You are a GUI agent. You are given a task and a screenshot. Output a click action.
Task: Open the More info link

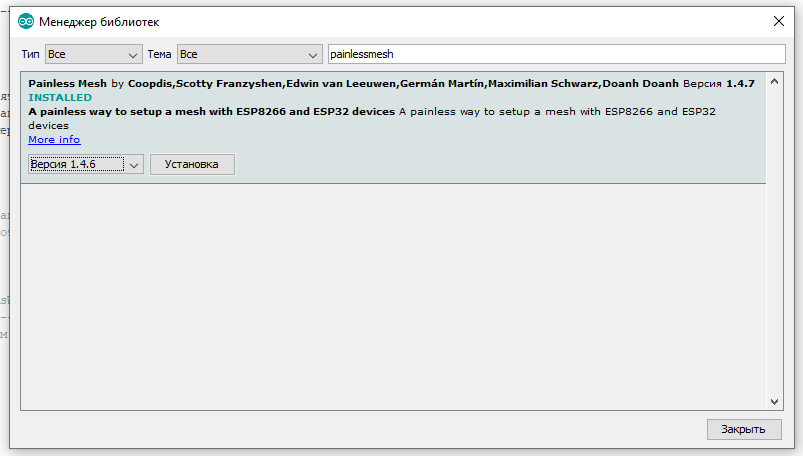[54, 139]
